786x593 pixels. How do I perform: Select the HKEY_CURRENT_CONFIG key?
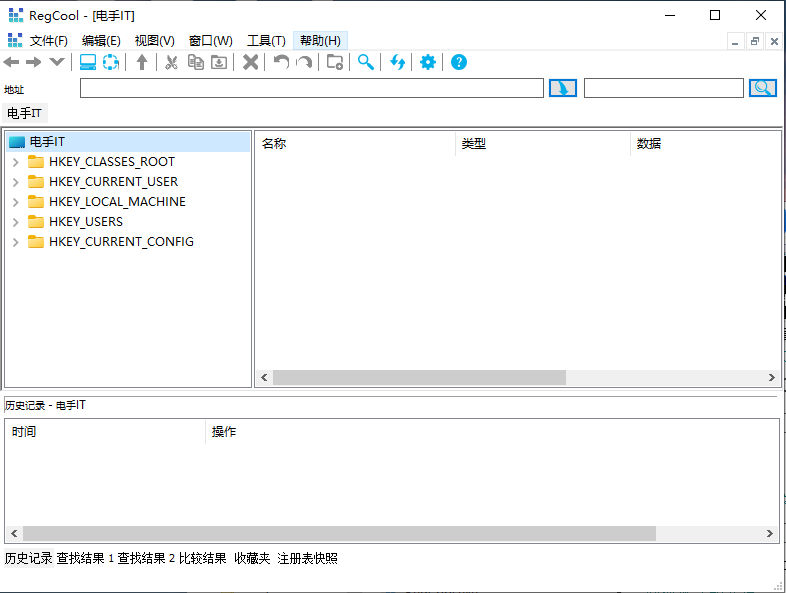click(121, 242)
